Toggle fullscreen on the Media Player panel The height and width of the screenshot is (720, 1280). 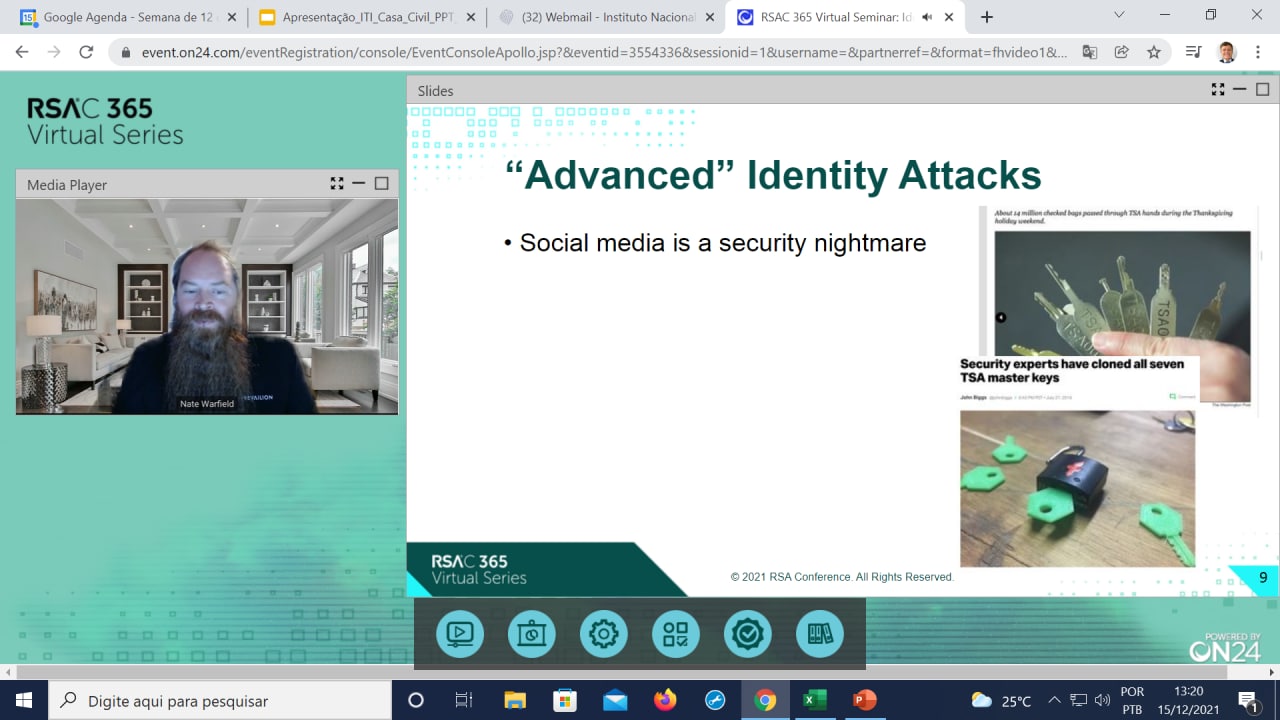[x=337, y=183]
